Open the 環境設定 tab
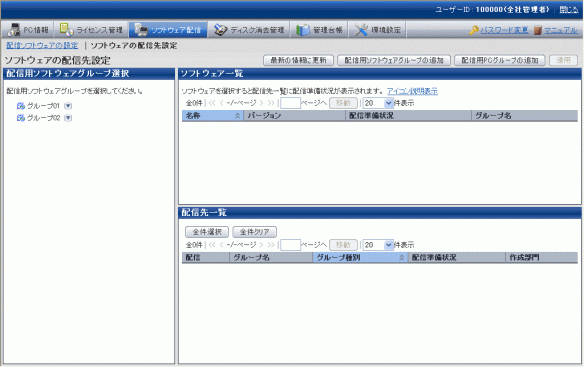 (x=377, y=30)
